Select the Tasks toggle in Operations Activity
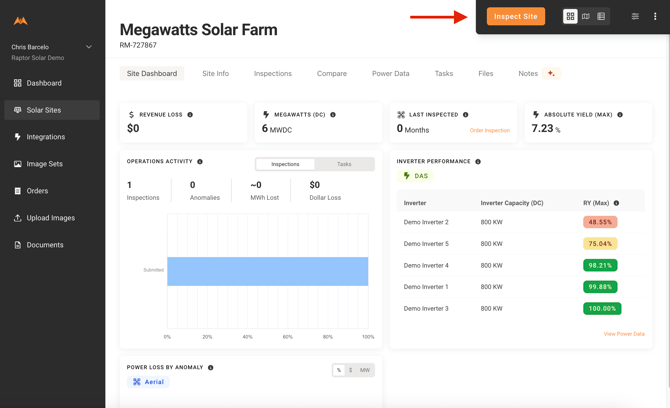This screenshot has height=408, width=670. click(x=344, y=164)
